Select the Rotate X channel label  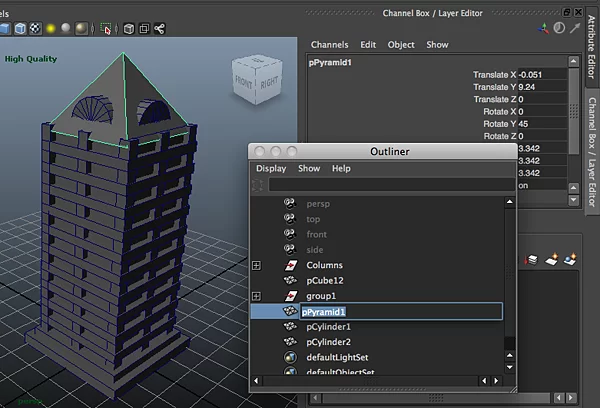(500, 111)
